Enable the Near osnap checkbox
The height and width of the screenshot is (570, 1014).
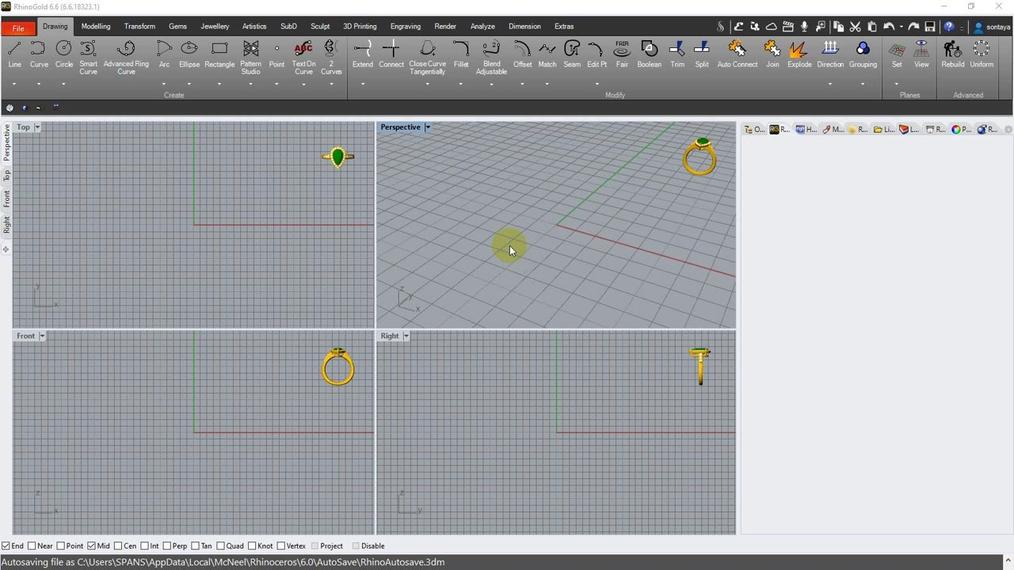[x=32, y=546]
